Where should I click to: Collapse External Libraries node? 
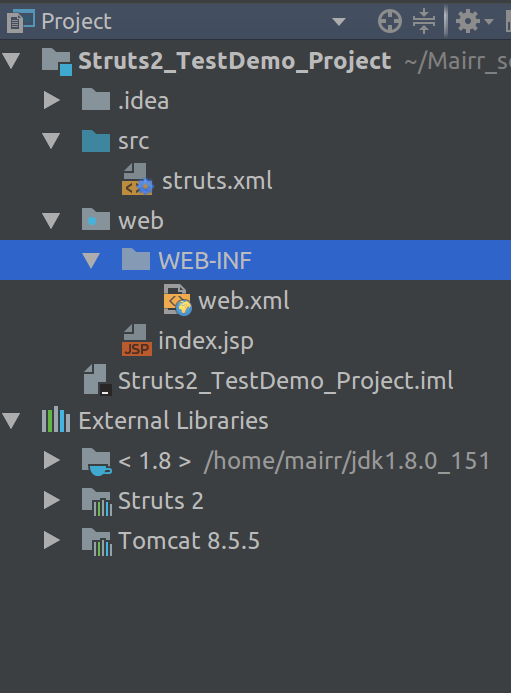[11, 420]
